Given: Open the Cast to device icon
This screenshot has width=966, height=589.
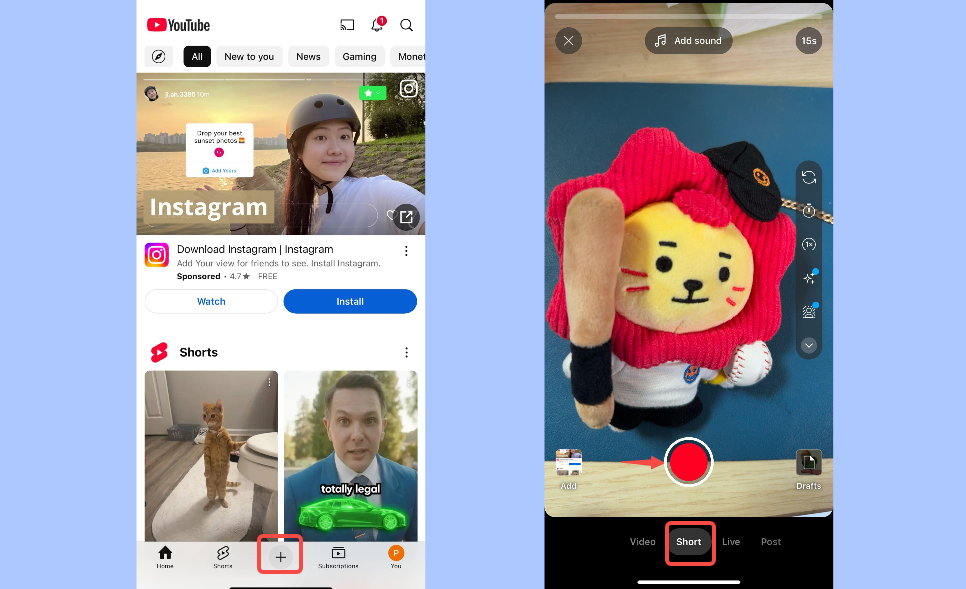Looking at the screenshot, I should (347, 25).
